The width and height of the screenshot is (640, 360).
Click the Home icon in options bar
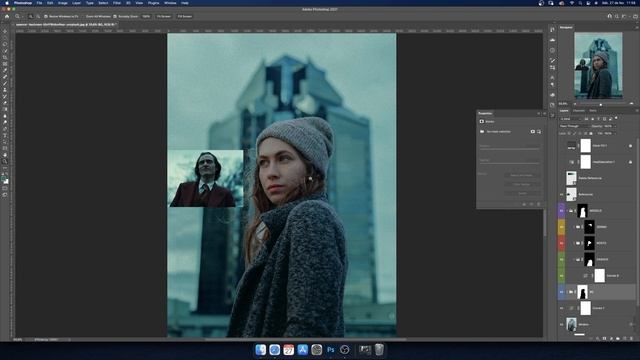point(7,16)
